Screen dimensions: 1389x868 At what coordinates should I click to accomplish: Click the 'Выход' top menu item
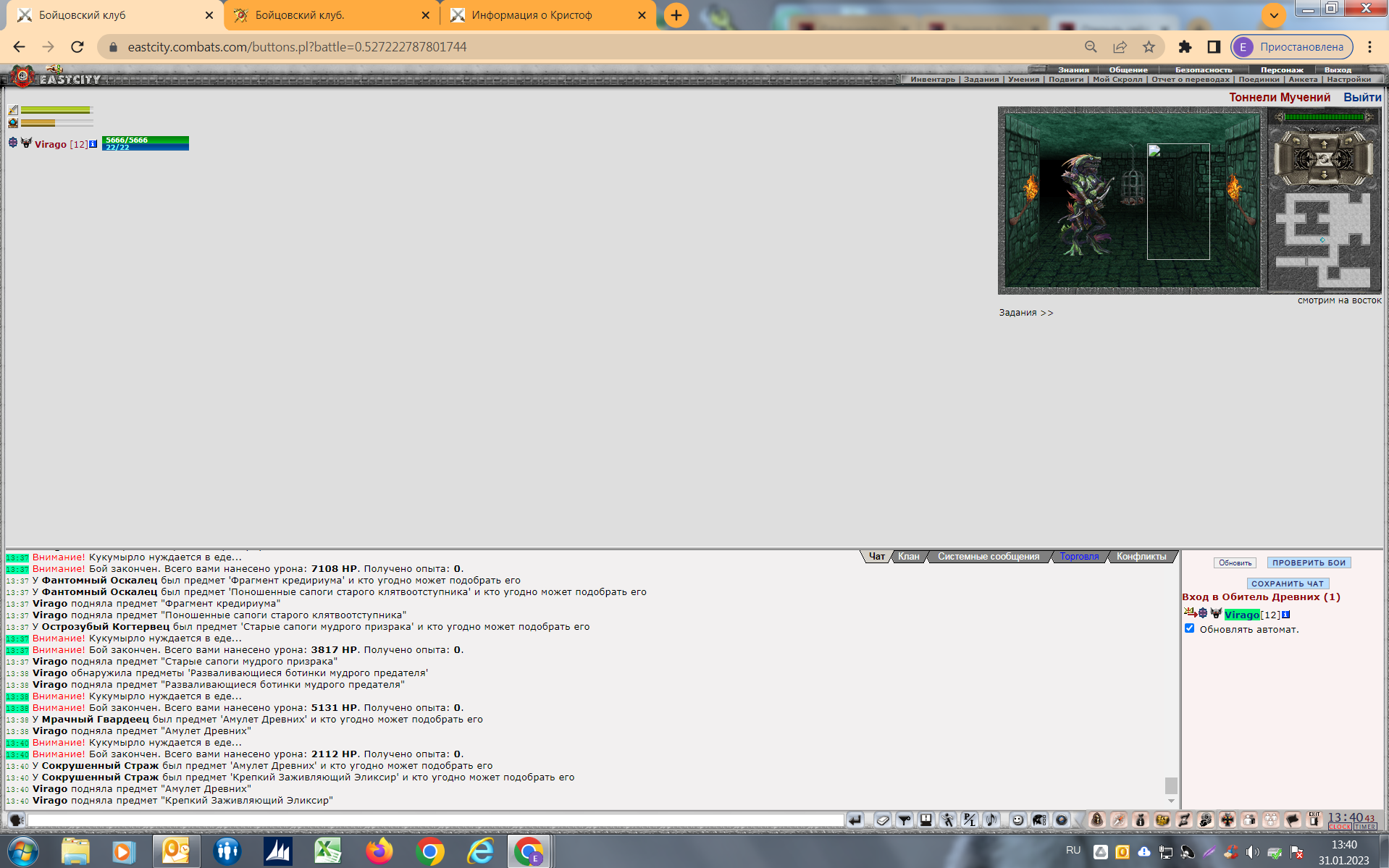click(1338, 70)
